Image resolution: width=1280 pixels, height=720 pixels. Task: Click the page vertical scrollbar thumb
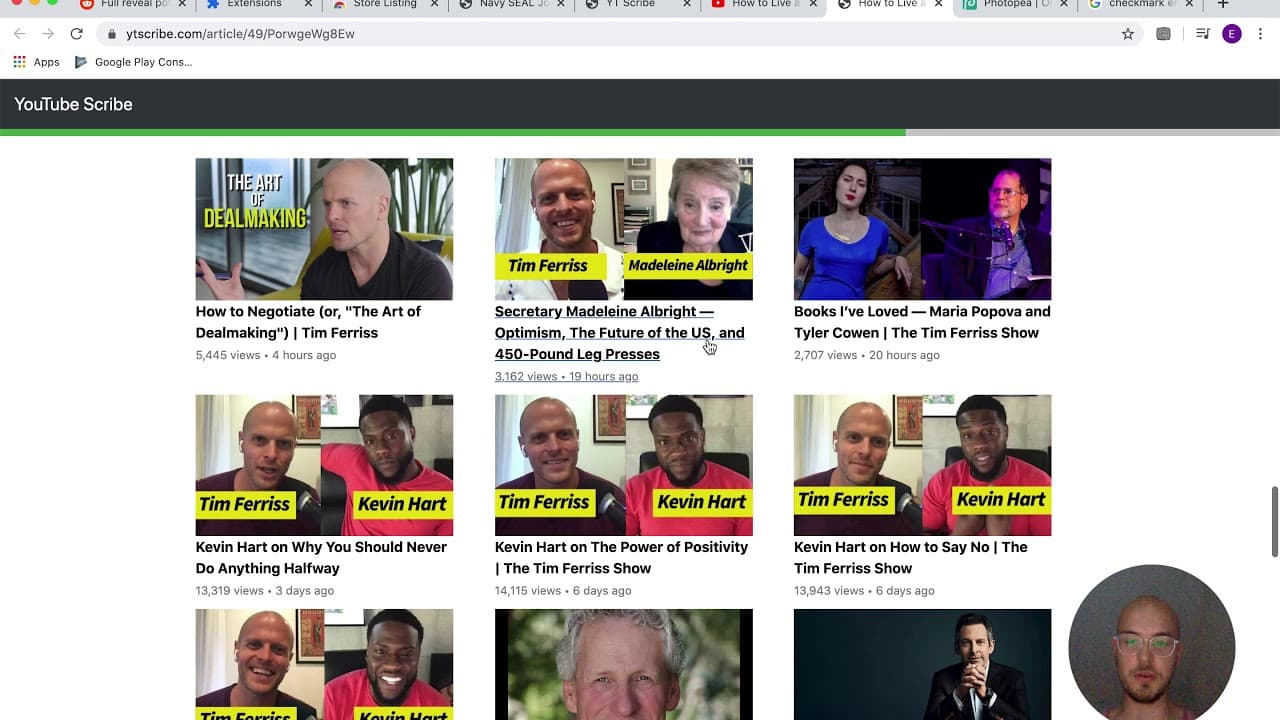[x=1275, y=522]
